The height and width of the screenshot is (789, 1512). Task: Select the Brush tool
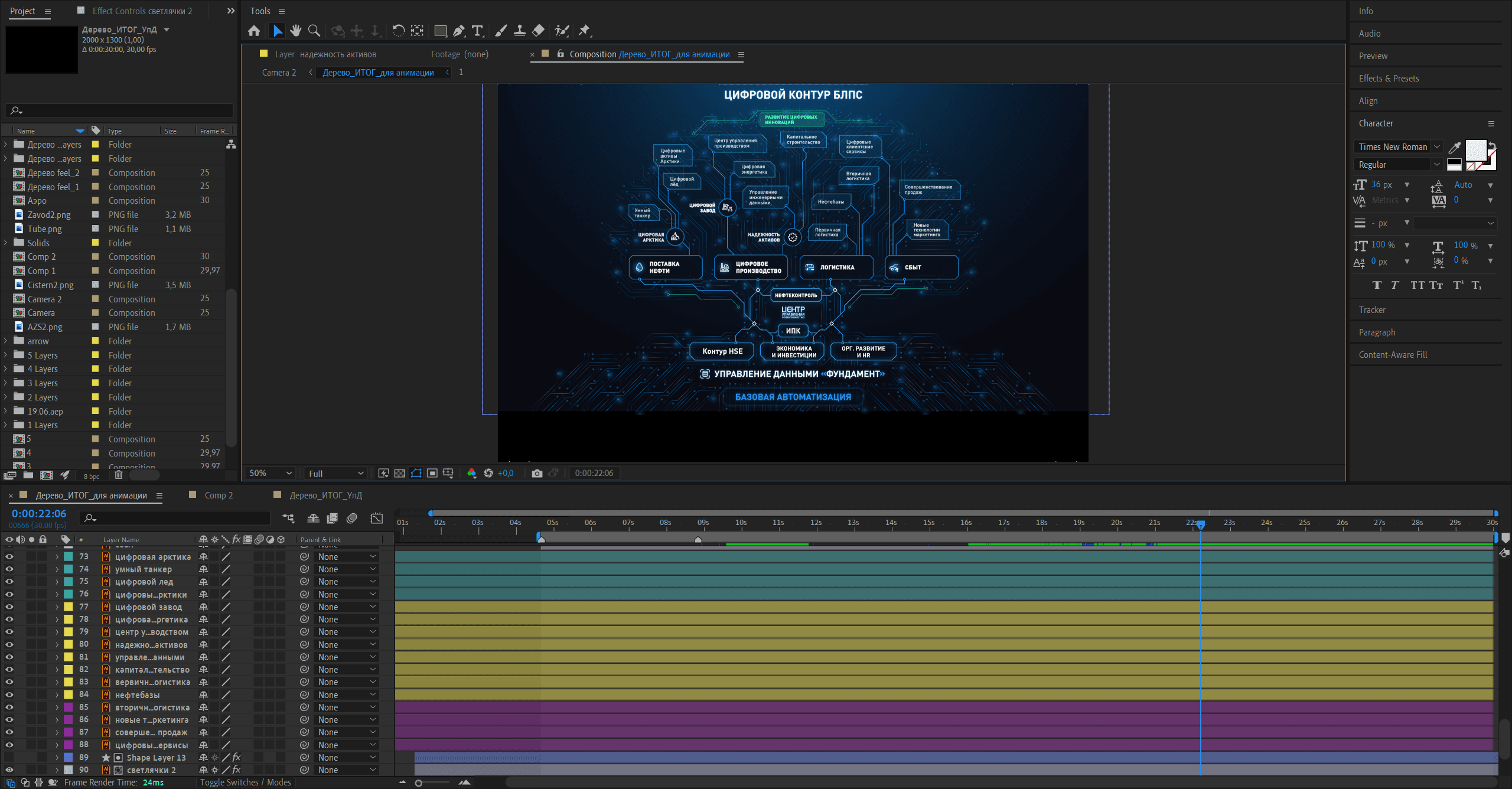[501, 30]
